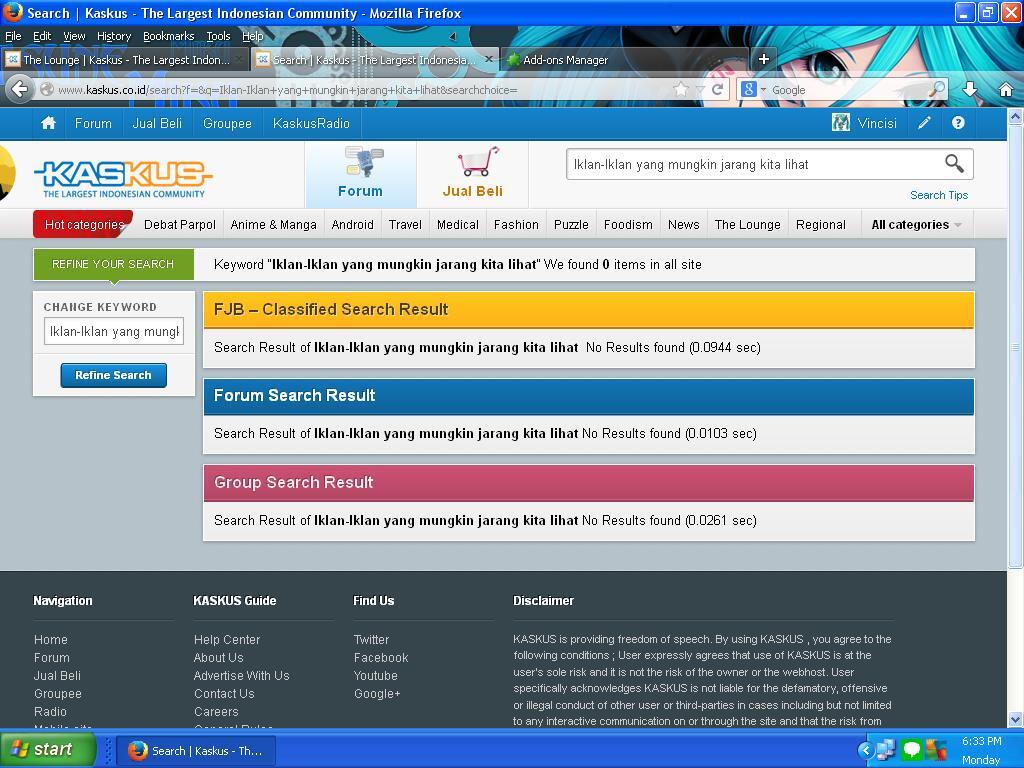The image size is (1024, 768).
Task: Click the Firefox back arrow button
Action: coord(20,89)
